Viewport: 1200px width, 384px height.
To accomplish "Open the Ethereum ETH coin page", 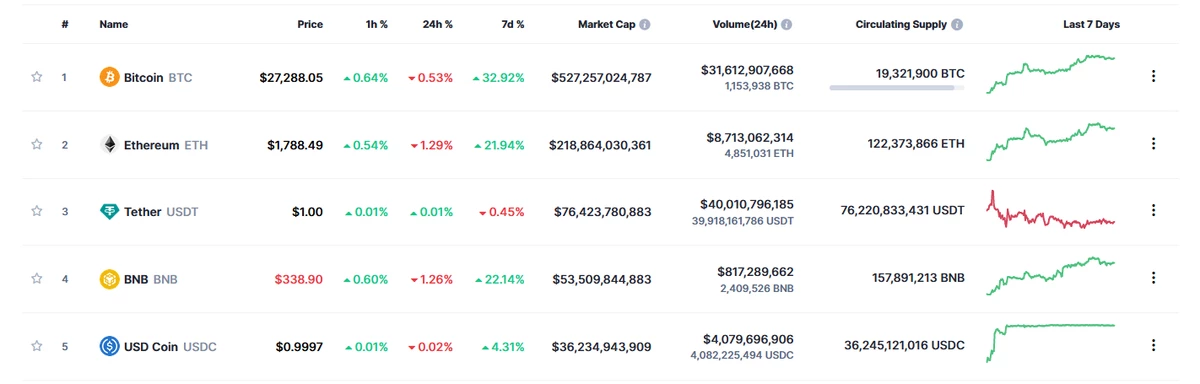I will pos(166,145).
